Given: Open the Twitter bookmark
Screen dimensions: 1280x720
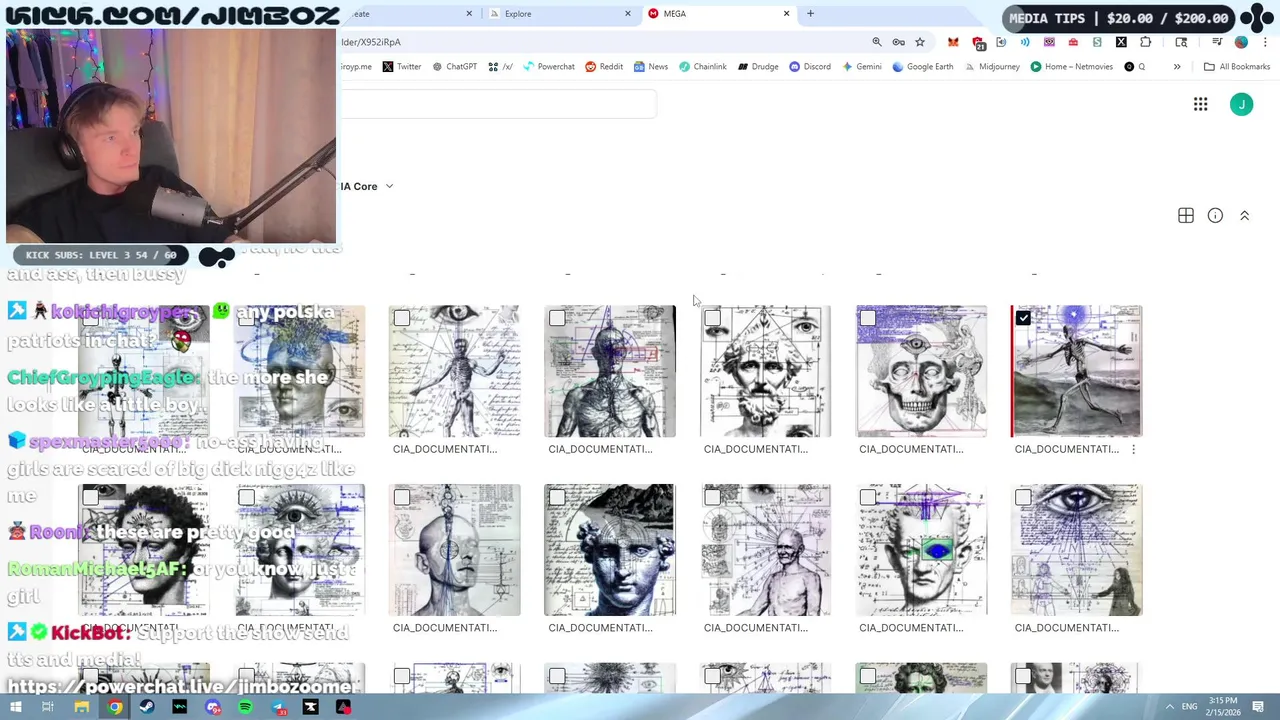Looking at the screenshot, I should point(402,66).
